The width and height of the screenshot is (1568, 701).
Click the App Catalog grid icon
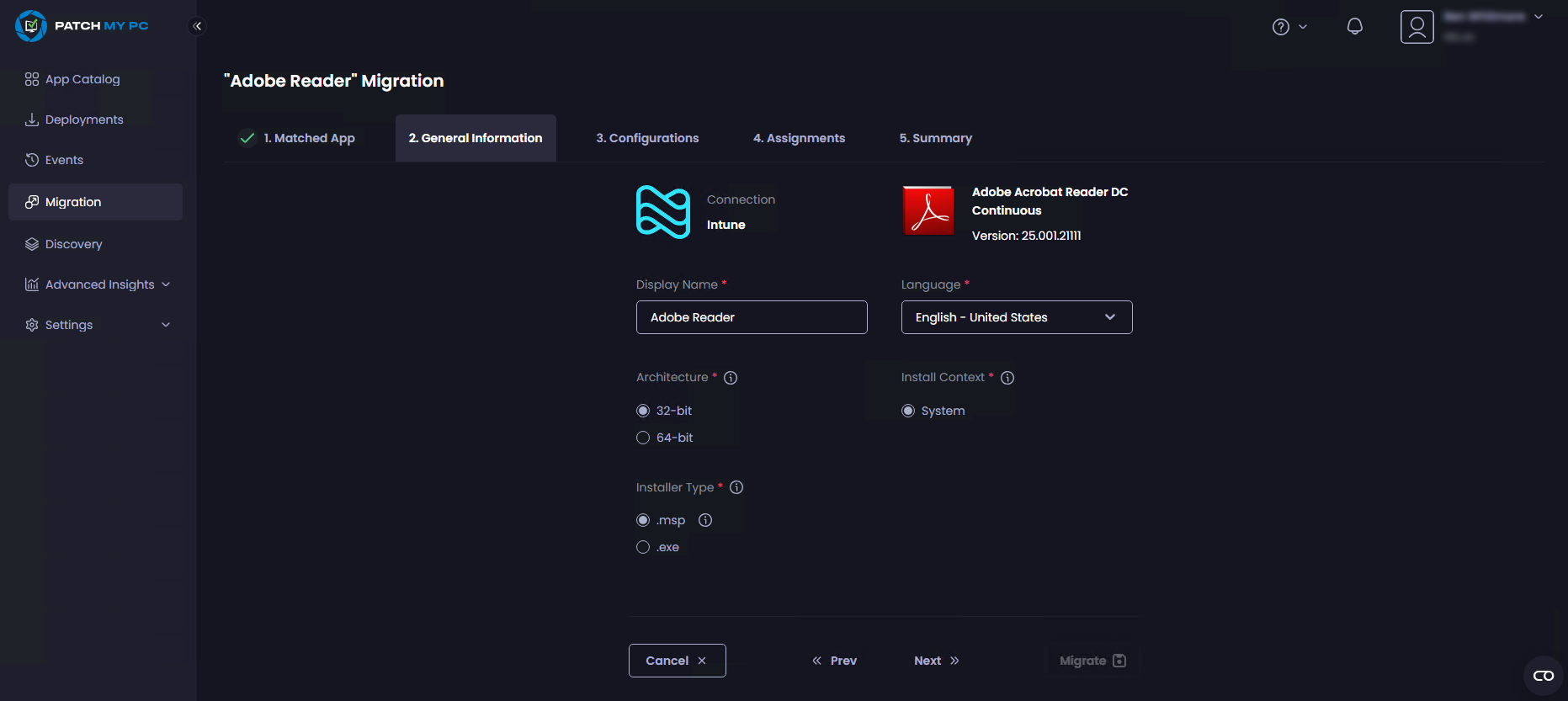[32, 79]
